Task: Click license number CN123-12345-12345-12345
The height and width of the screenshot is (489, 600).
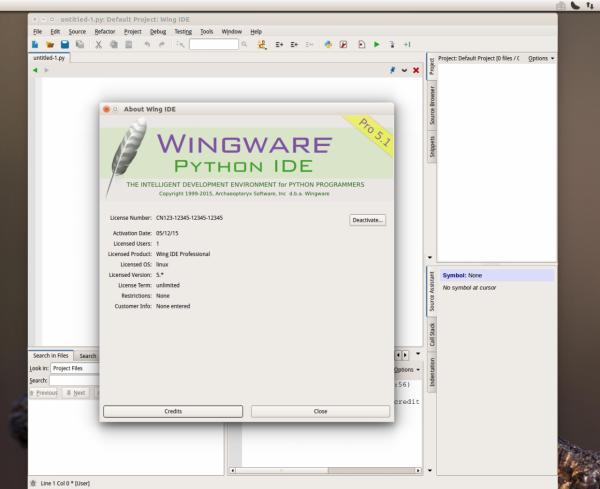Action: point(189,218)
